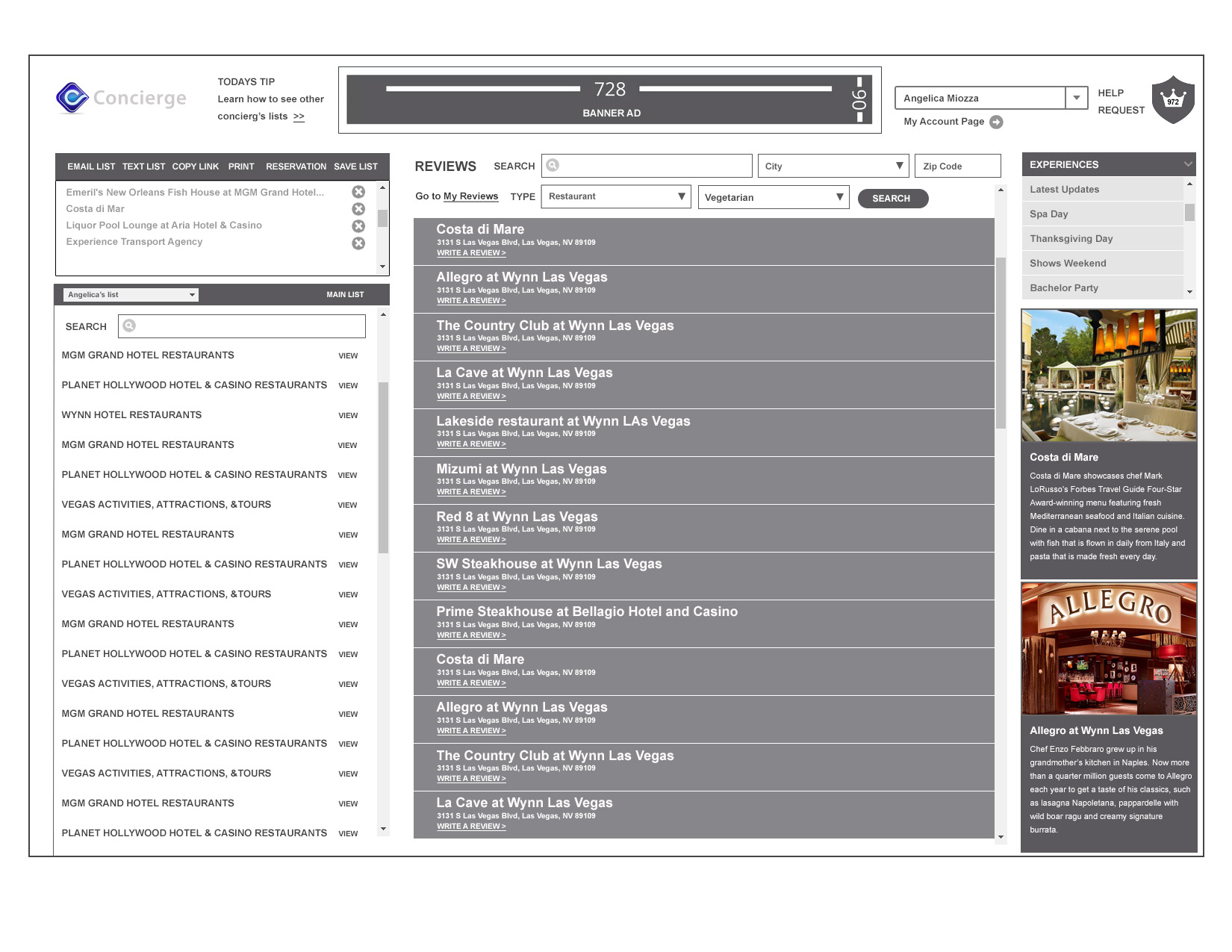
Task: Click the reviews list scrollbar thumb
Action: tap(1001, 343)
